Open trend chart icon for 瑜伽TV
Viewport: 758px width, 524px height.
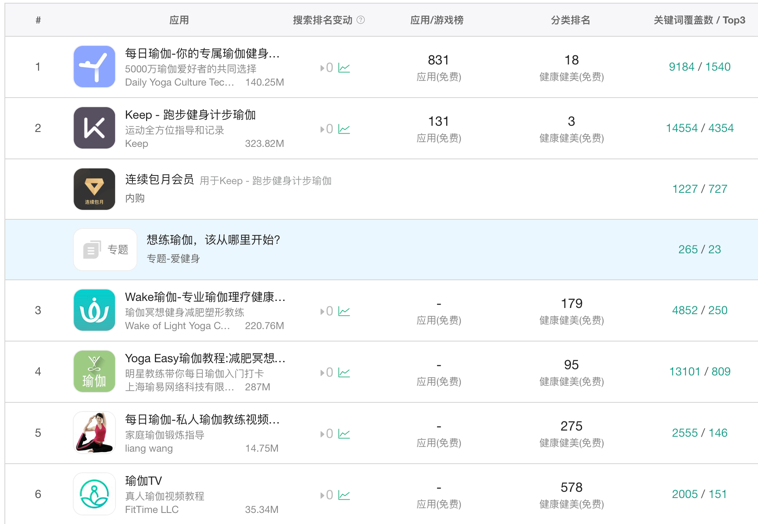(x=344, y=495)
